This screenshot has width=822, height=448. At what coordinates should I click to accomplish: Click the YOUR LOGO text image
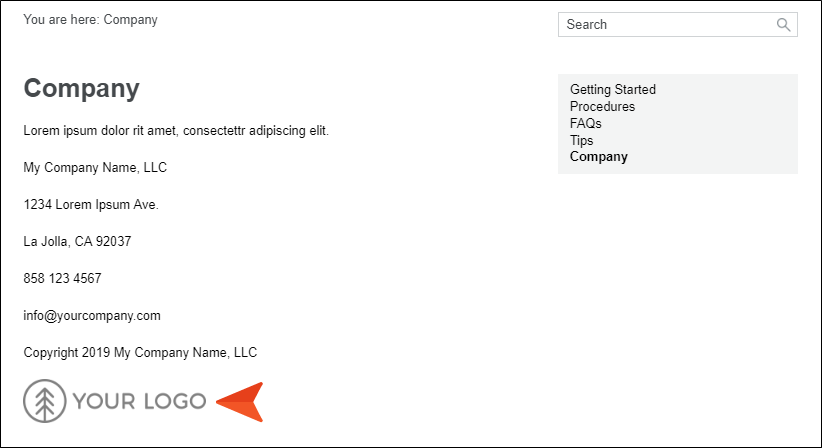coord(139,401)
